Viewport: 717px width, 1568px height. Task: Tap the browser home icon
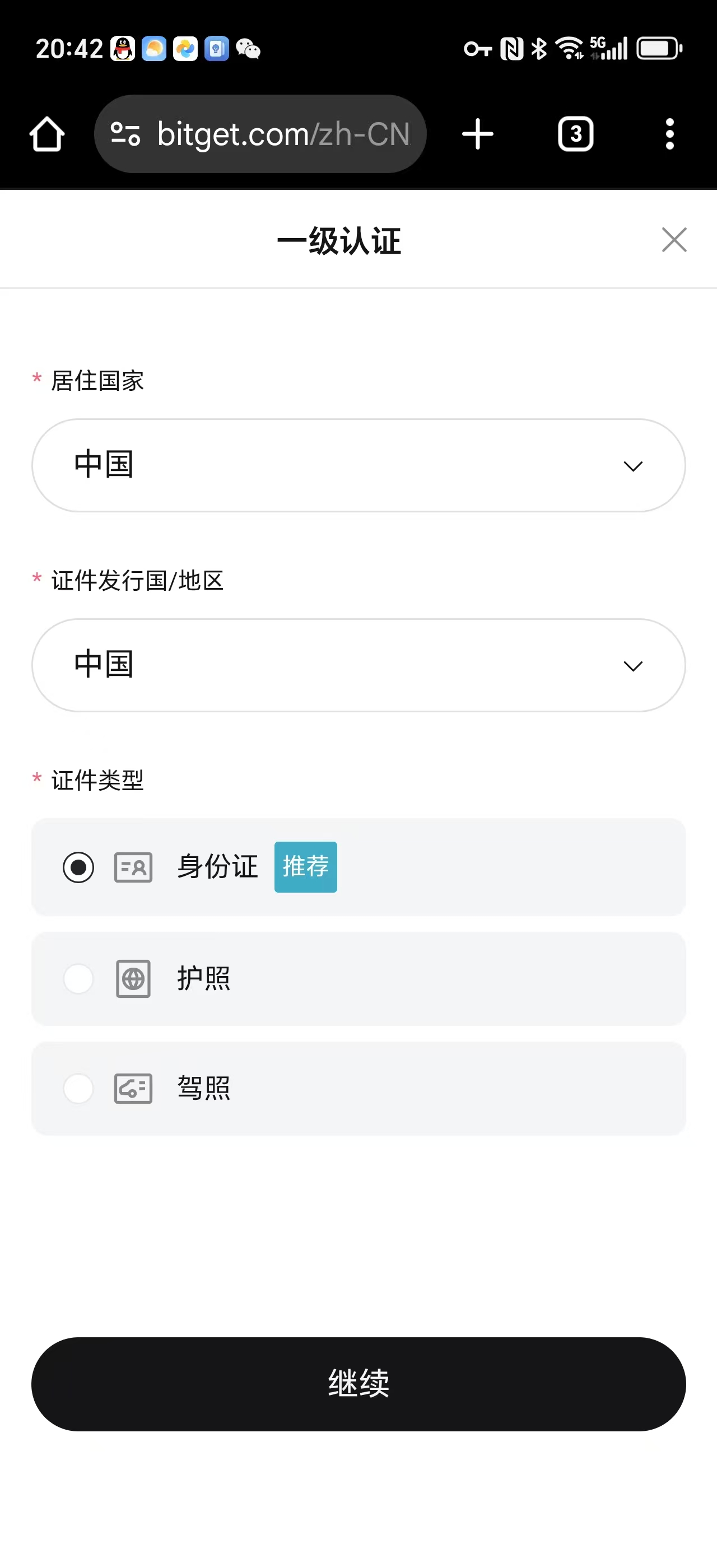(47, 134)
